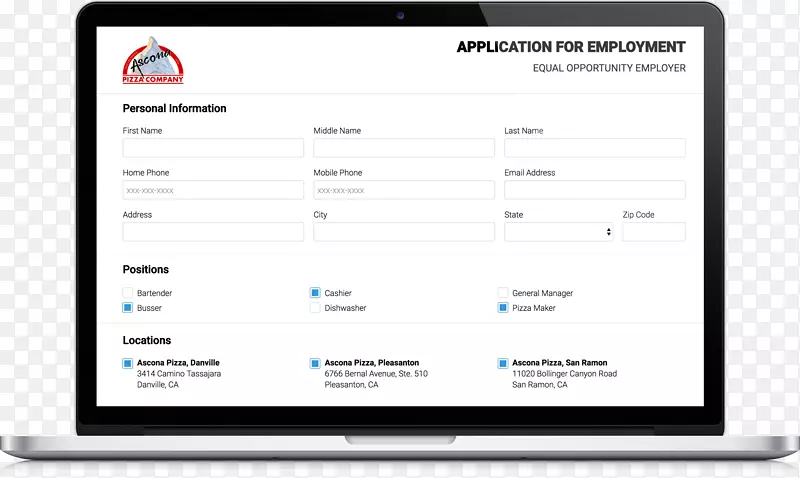Check the Bartender position box
800x478 pixels.
[x=128, y=293]
